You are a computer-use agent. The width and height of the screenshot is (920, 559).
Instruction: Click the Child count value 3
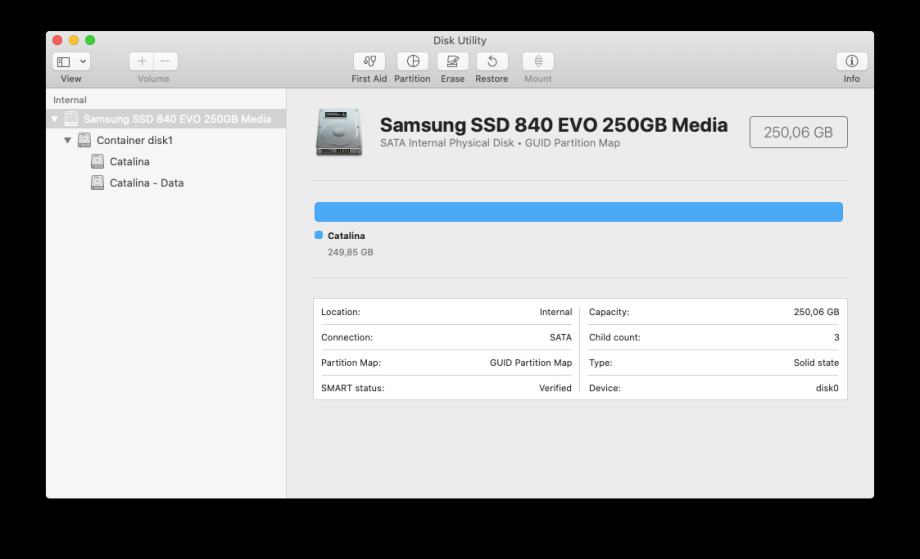(837, 337)
